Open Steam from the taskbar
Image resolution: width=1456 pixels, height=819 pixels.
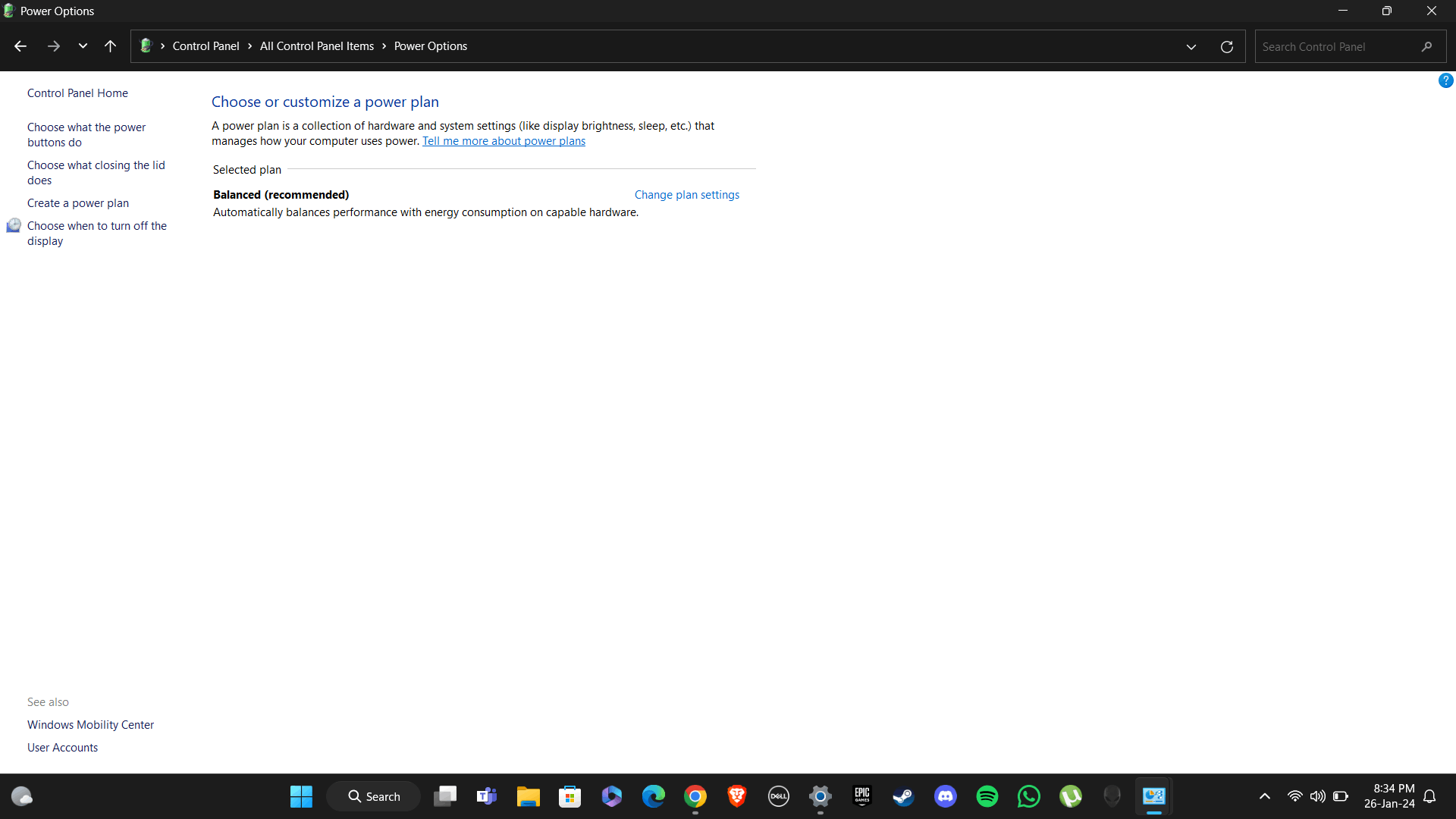(903, 796)
